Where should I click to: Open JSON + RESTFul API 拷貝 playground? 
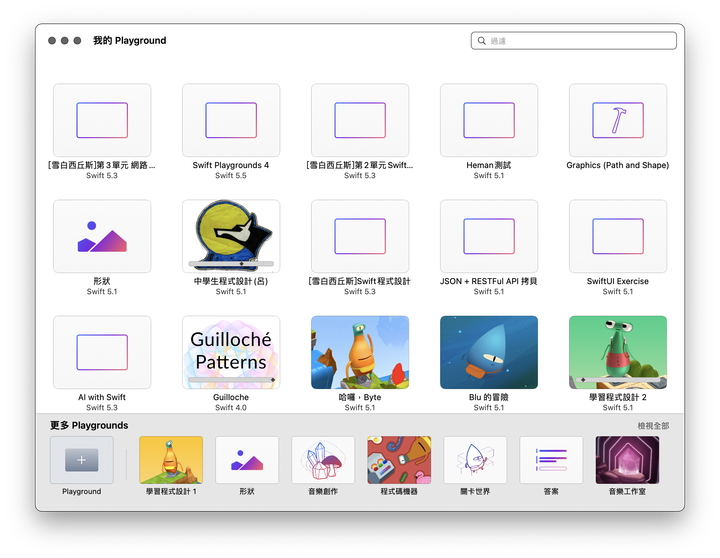coord(488,237)
